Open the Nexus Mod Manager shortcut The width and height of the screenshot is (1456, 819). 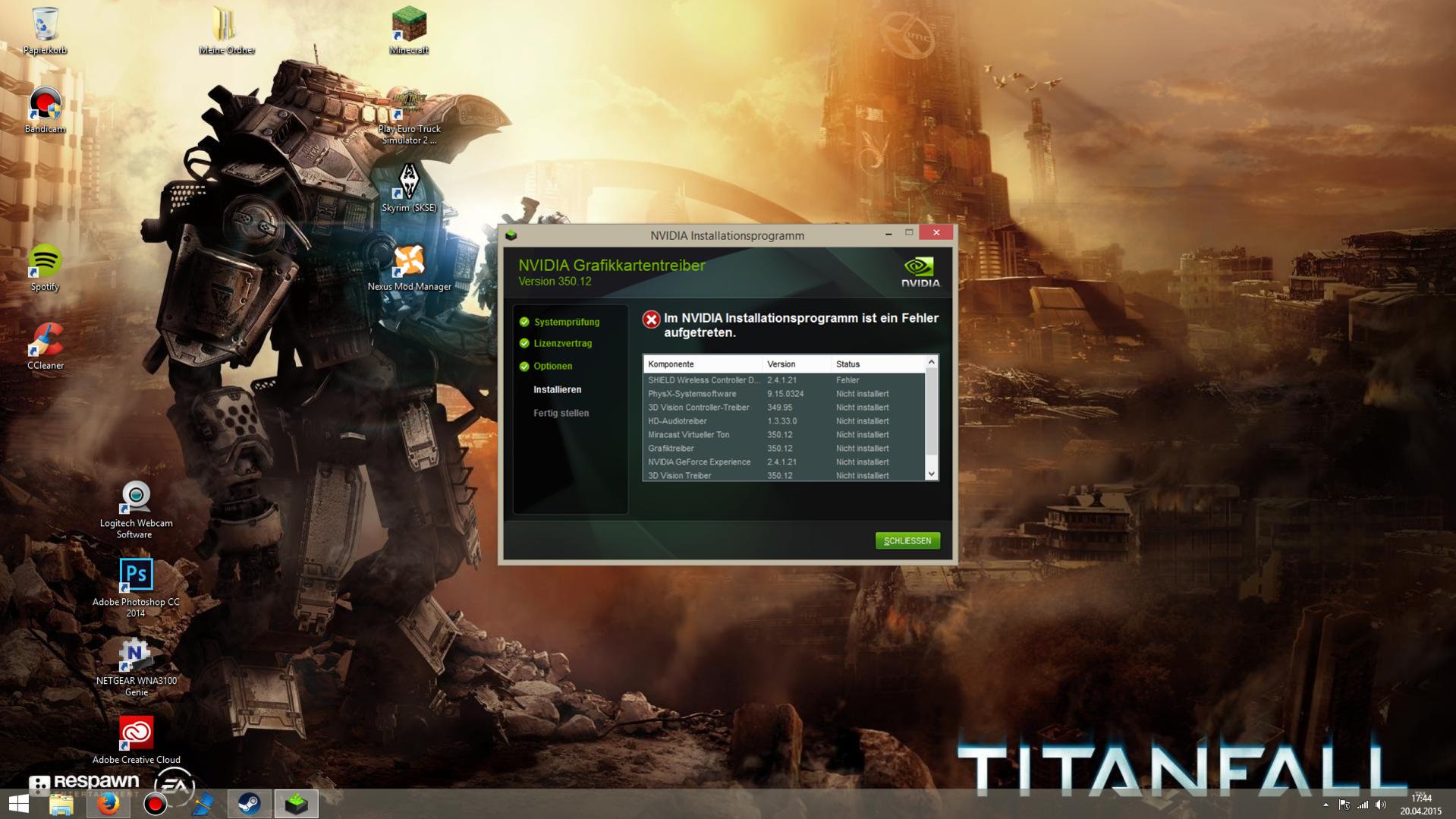point(409,267)
